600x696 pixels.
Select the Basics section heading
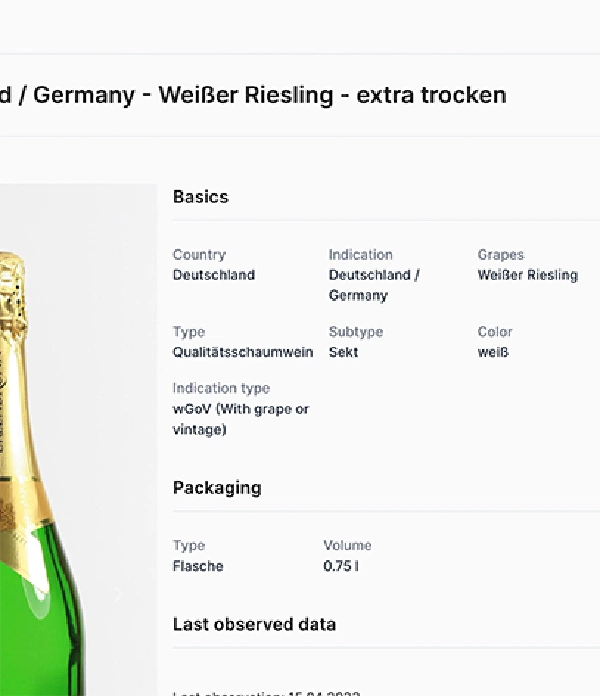201,197
